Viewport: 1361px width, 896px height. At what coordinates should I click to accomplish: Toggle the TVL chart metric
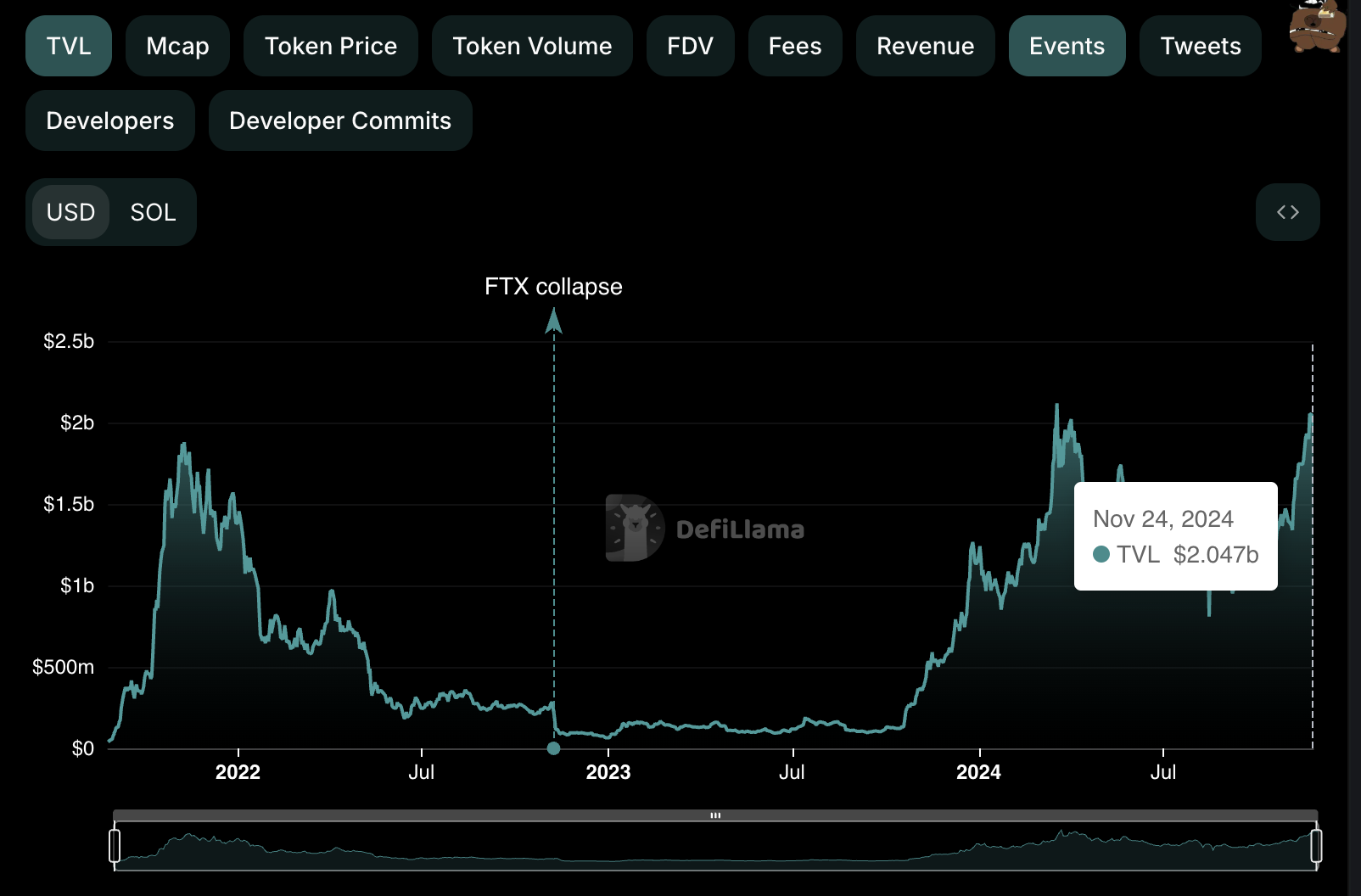click(69, 46)
